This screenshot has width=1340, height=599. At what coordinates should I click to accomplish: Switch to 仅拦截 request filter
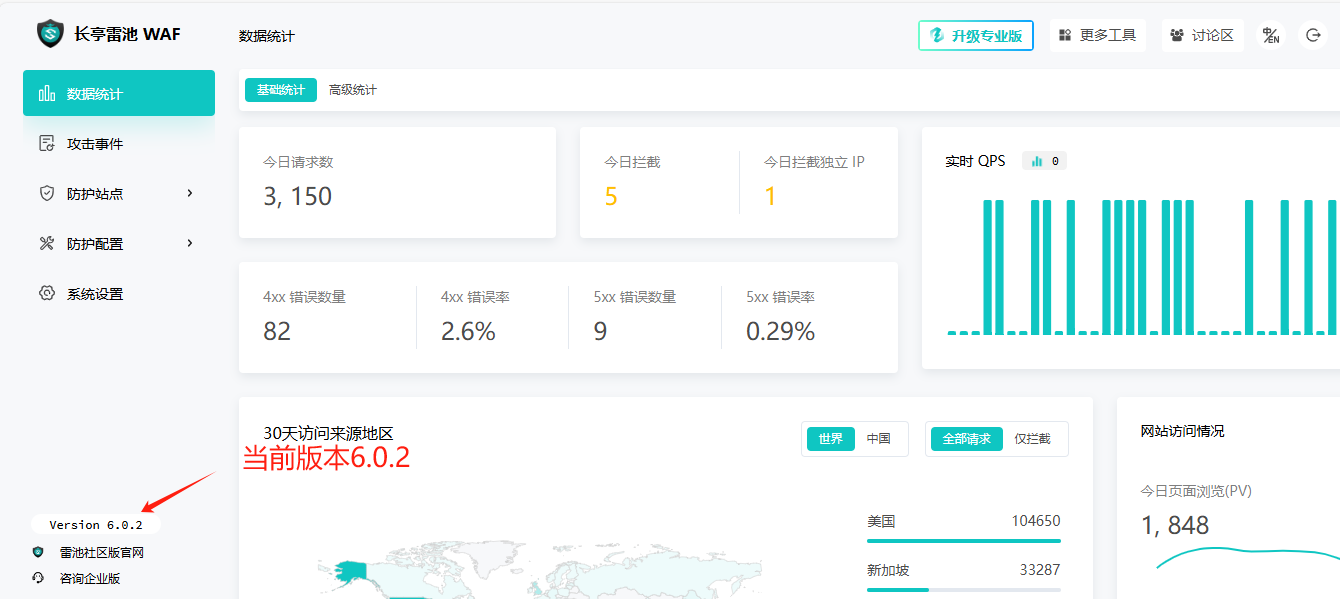(x=1032, y=439)
